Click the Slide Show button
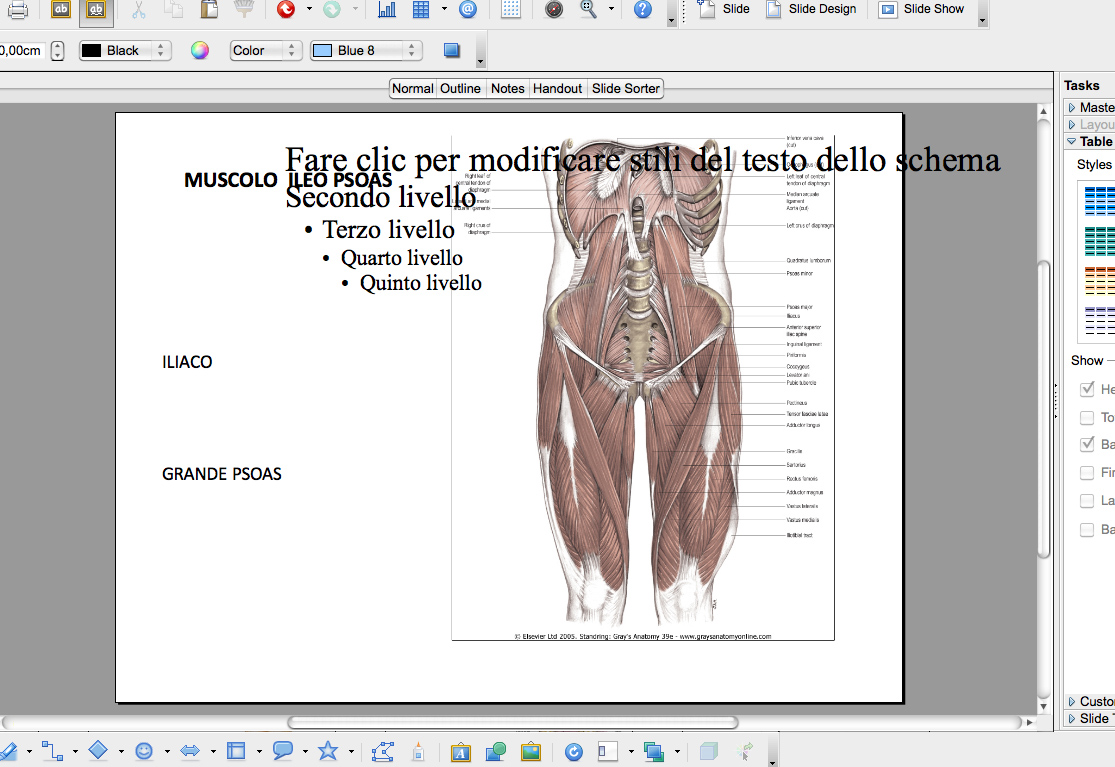Image resolution: width=1115 pixels, height=767 pixels. pyautogui.click(x=922, y=10)
